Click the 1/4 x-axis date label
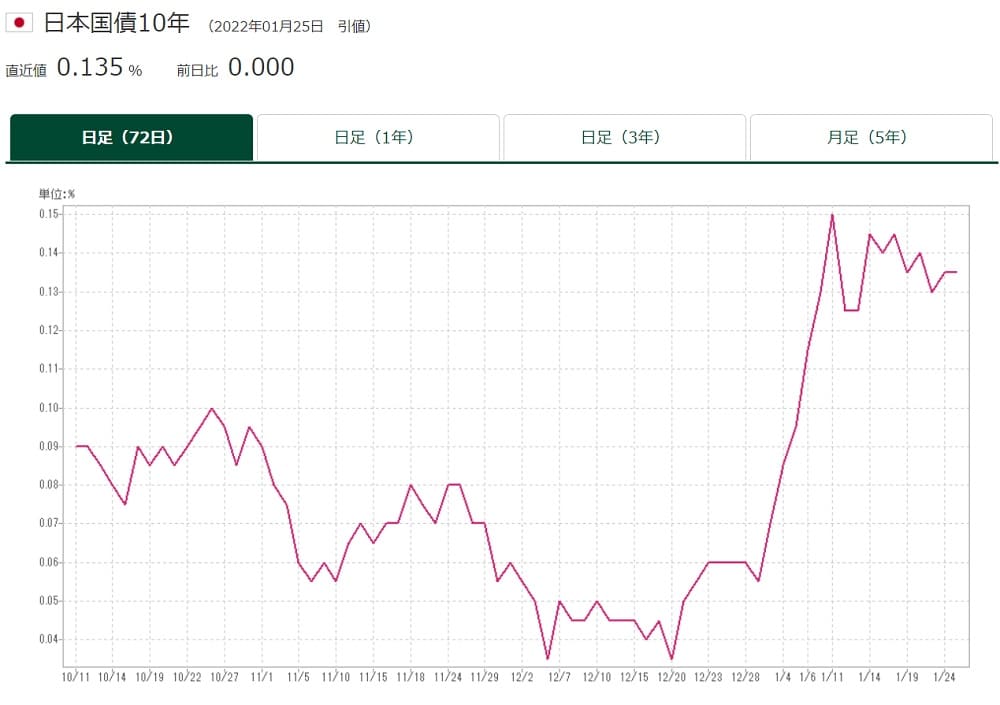This screenshot has width=1000, height=705. [x=783, y=677]
